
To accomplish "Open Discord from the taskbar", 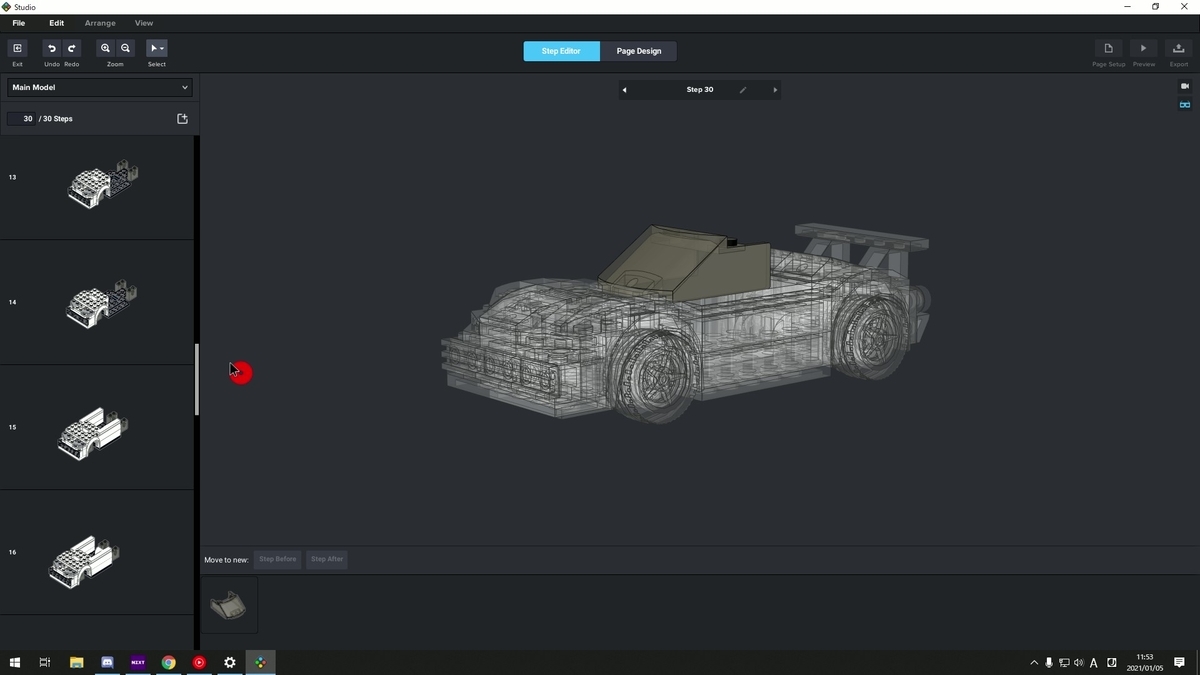I will coord(107,662).
